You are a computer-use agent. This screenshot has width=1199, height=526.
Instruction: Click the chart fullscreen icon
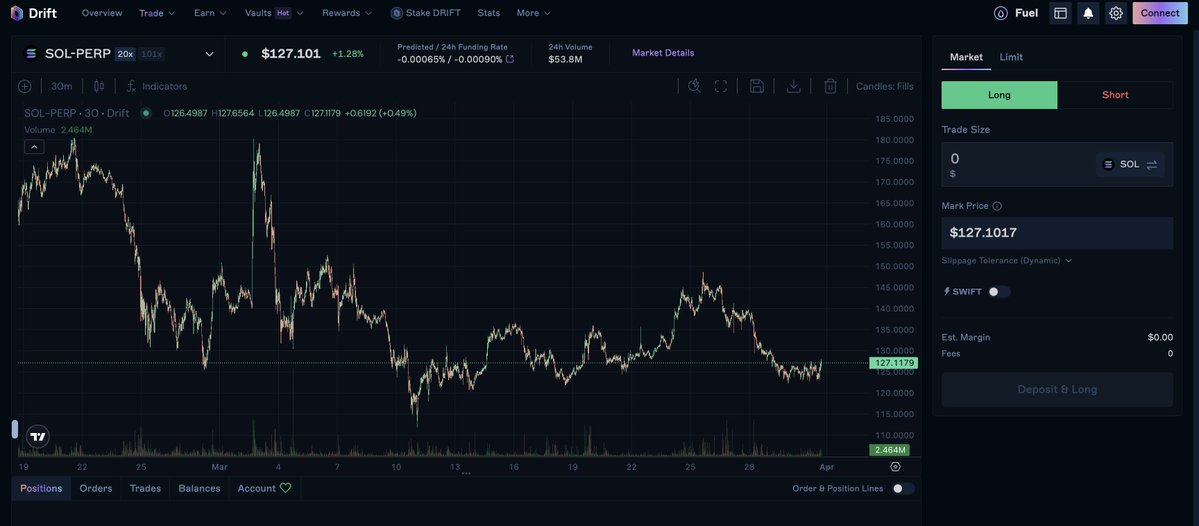pos(721,86)
